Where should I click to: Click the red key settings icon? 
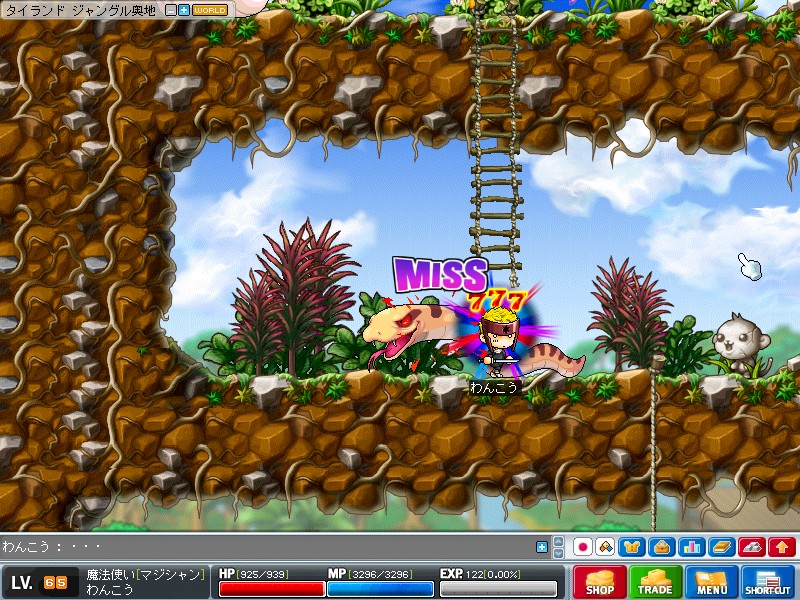pyautogui.click(x=752, y=547)
